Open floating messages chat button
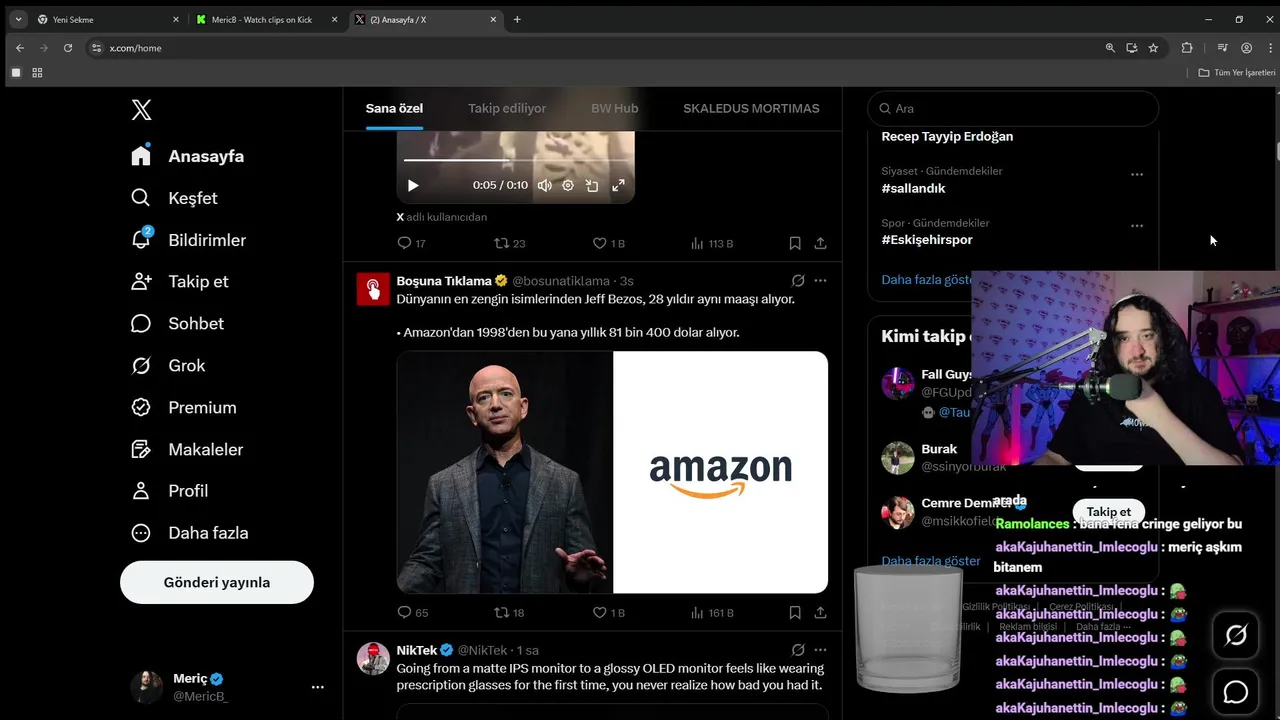1280x720 pixels. pos(1236,691)
